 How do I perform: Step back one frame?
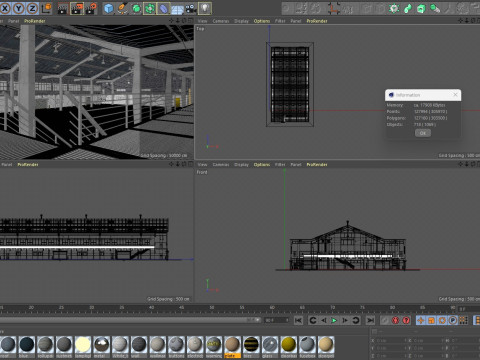323,320
